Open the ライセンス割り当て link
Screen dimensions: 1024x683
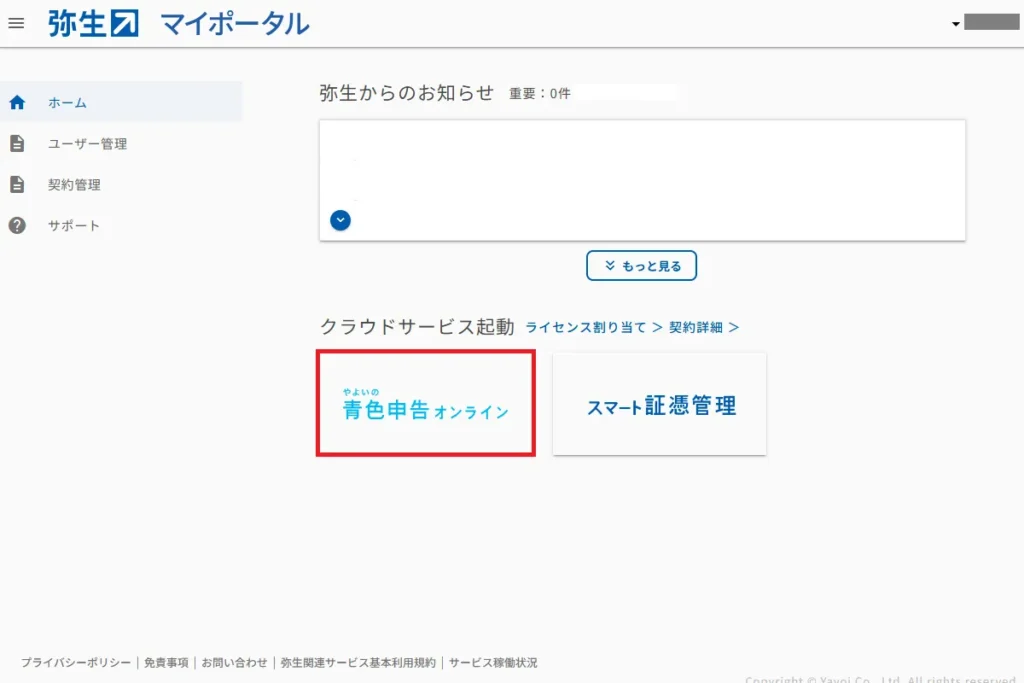(594, 327)
